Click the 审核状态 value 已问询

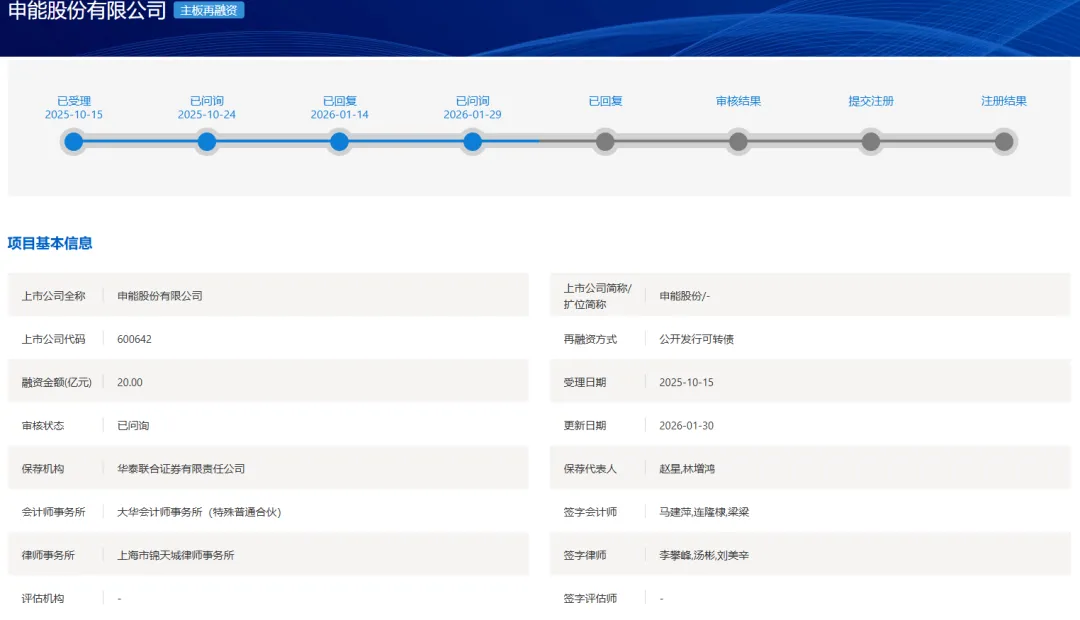pos(133,426)
